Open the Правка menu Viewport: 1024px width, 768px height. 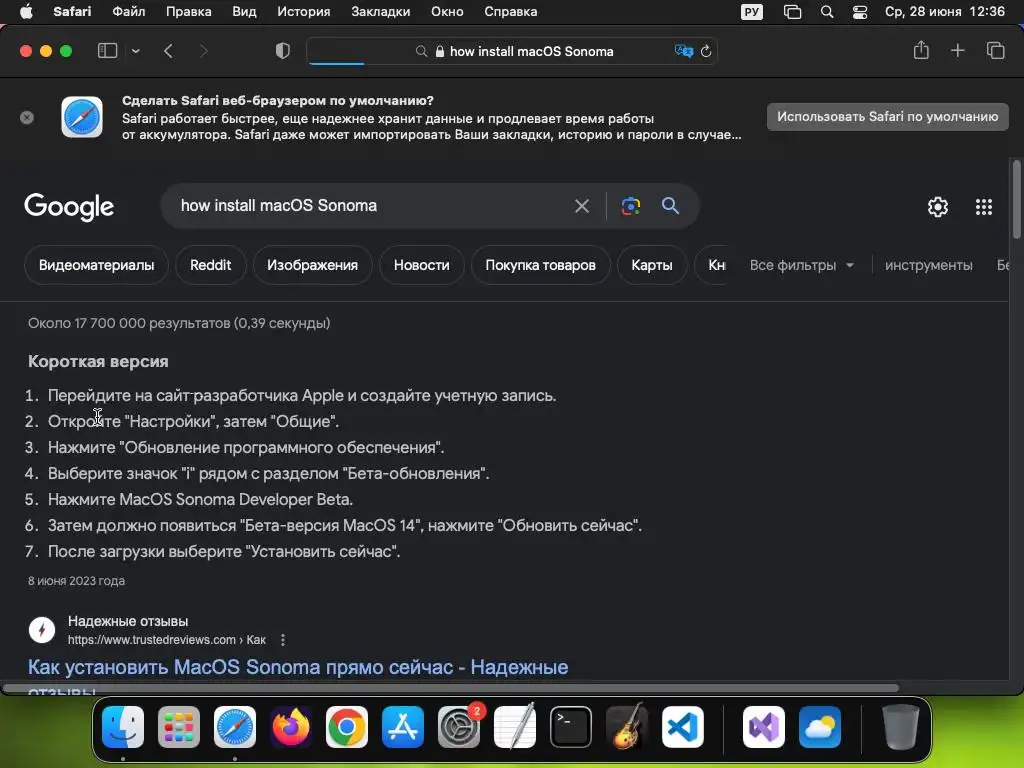pyautogui.click(x=188, y=12)
